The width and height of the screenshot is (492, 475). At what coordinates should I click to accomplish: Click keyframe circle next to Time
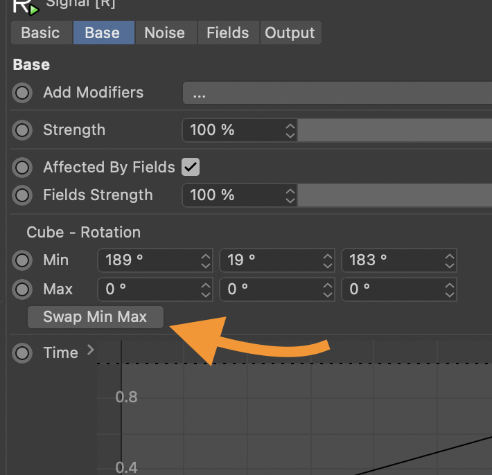pyautogui.click(x=22, y=353)
